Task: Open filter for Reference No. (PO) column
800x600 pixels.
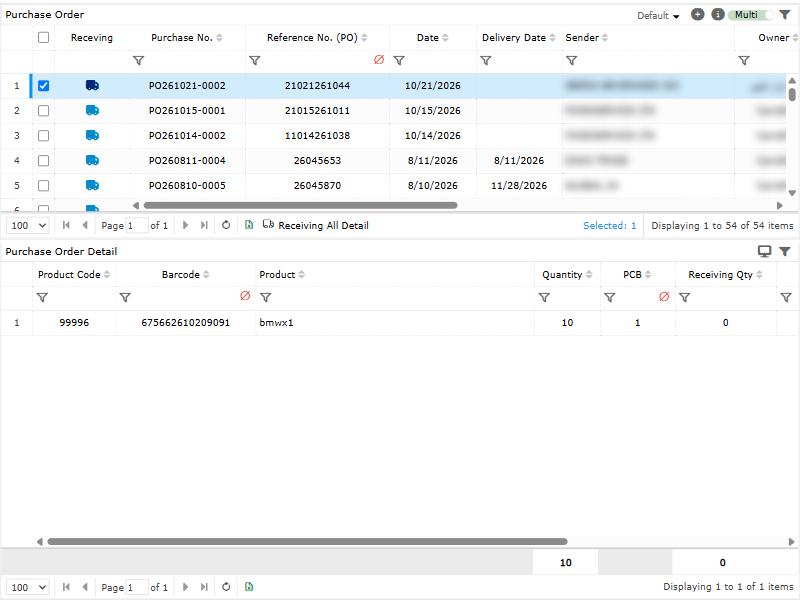Action: (255, 61)
